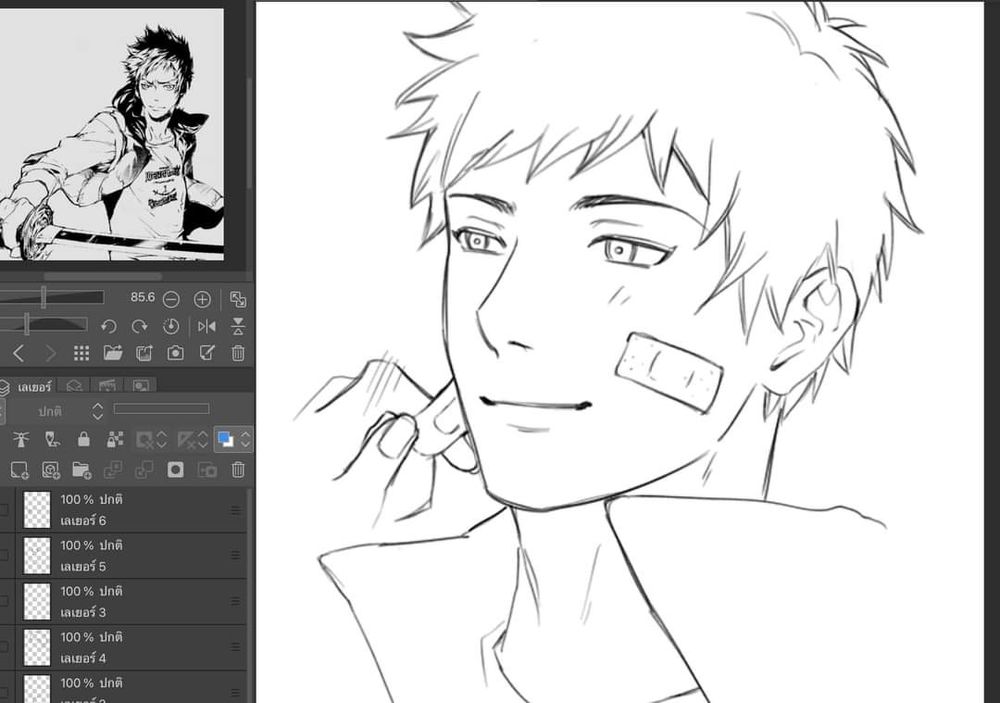Import image file via folder icon
The width and height of the screenshot is (1000, 703).
coord(113,353)
